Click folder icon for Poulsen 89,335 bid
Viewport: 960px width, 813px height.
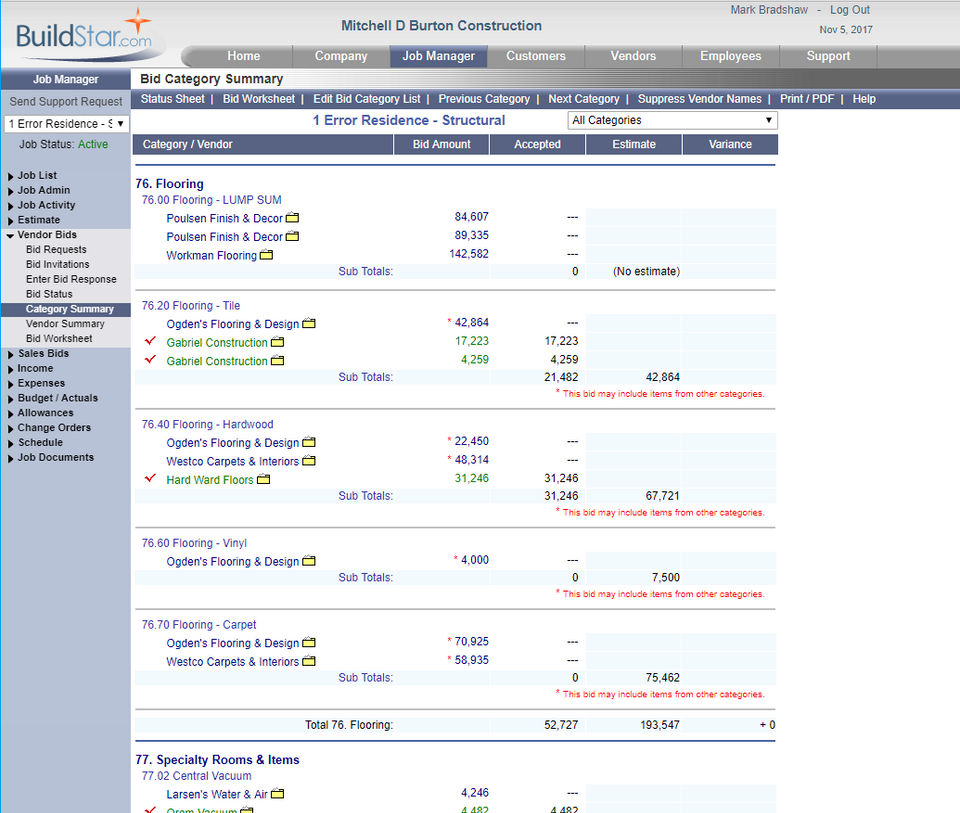[x=292, y=236]
